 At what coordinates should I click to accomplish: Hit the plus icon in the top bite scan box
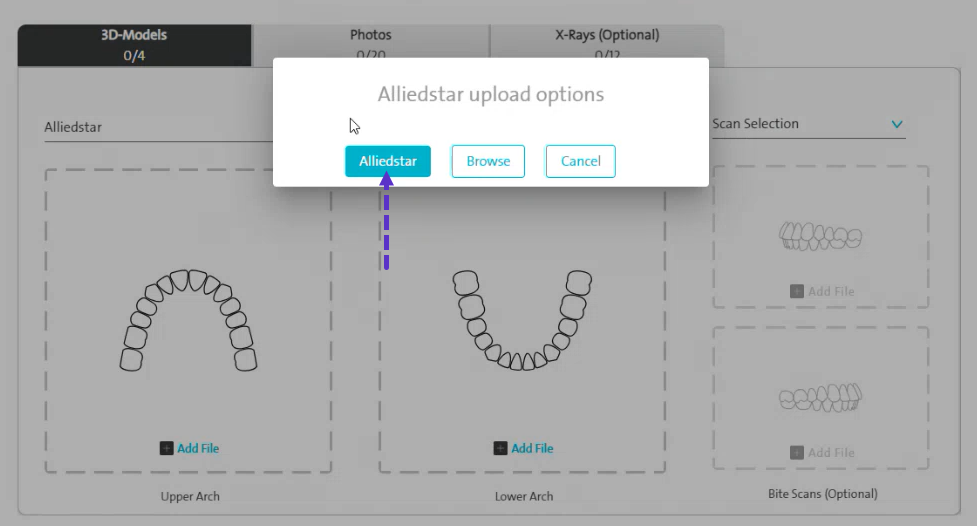pos(797,291)
